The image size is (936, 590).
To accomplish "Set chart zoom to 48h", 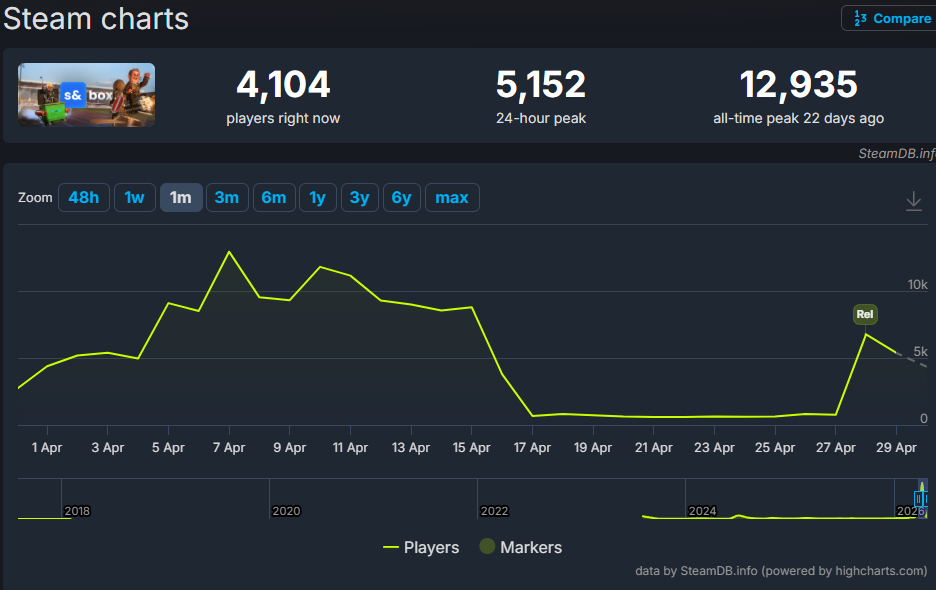I will [x=84, y=198].
